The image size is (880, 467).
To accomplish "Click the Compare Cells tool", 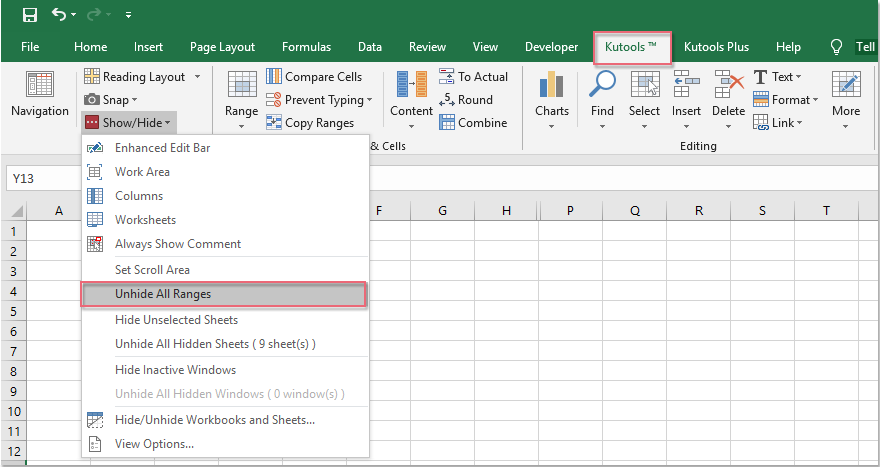I will [x=314, y=77].
